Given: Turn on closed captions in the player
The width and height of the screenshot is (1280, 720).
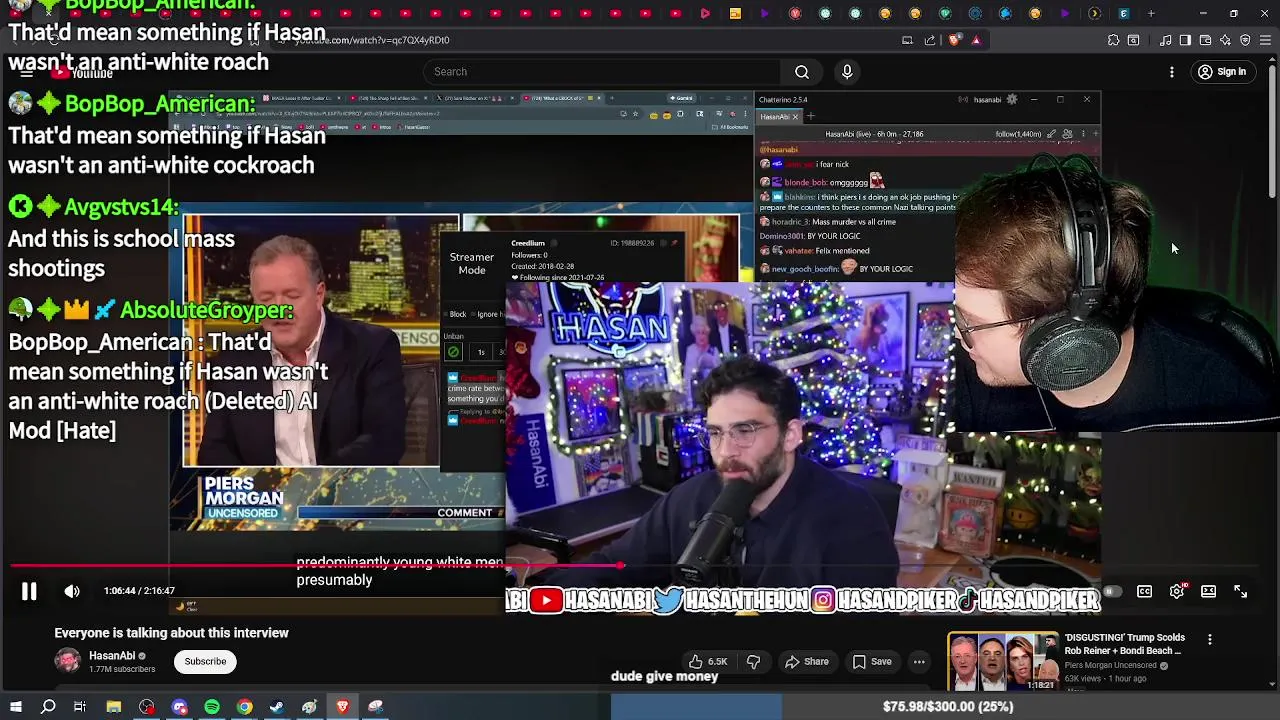Looking at the screenshot, I should click(1145, 592).
